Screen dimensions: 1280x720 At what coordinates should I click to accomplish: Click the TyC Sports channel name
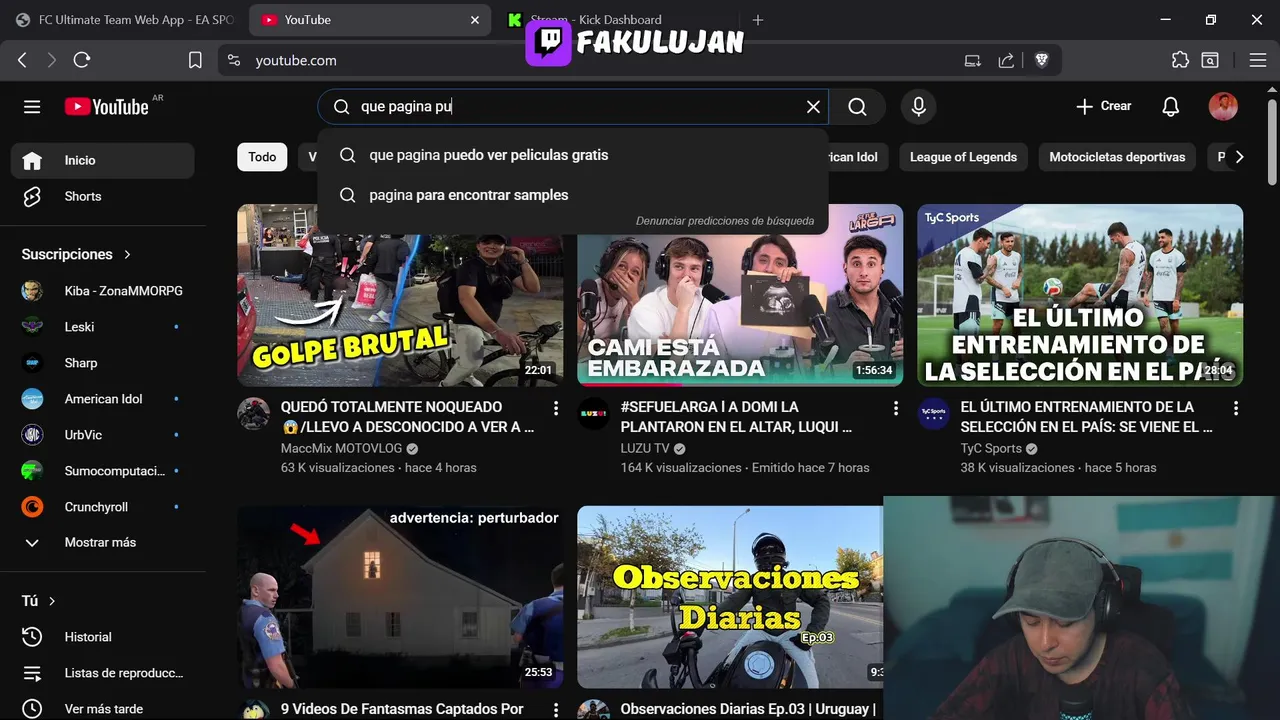[x=991, y=448]
